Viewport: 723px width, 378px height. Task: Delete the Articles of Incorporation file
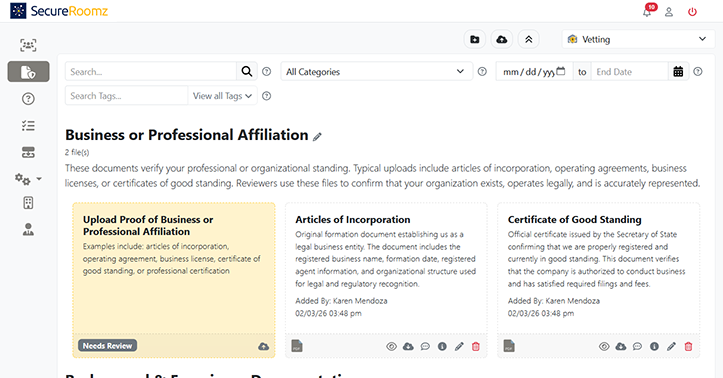coord(476,346)
